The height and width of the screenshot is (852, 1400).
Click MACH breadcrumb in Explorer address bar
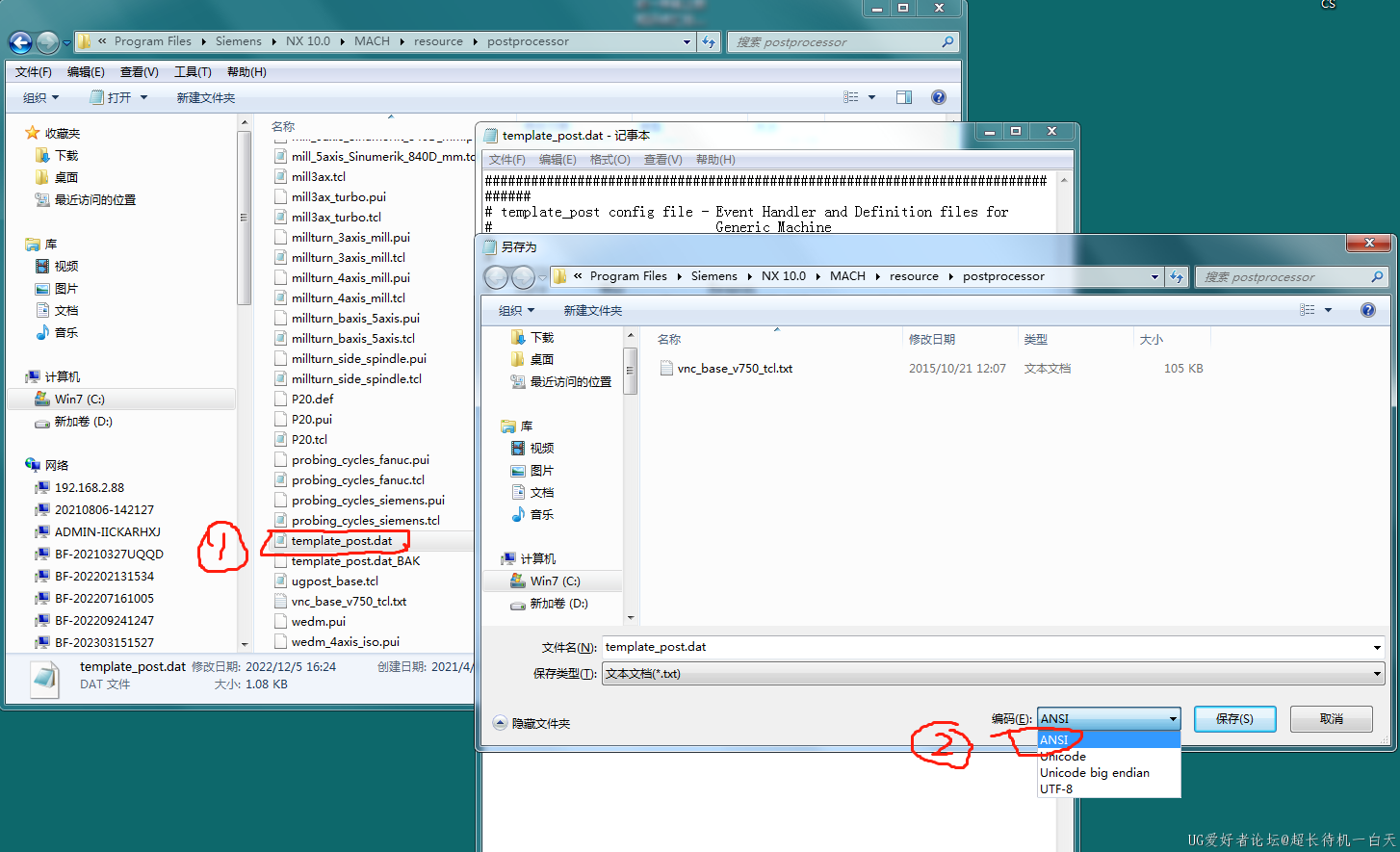[x=372, y=41]
